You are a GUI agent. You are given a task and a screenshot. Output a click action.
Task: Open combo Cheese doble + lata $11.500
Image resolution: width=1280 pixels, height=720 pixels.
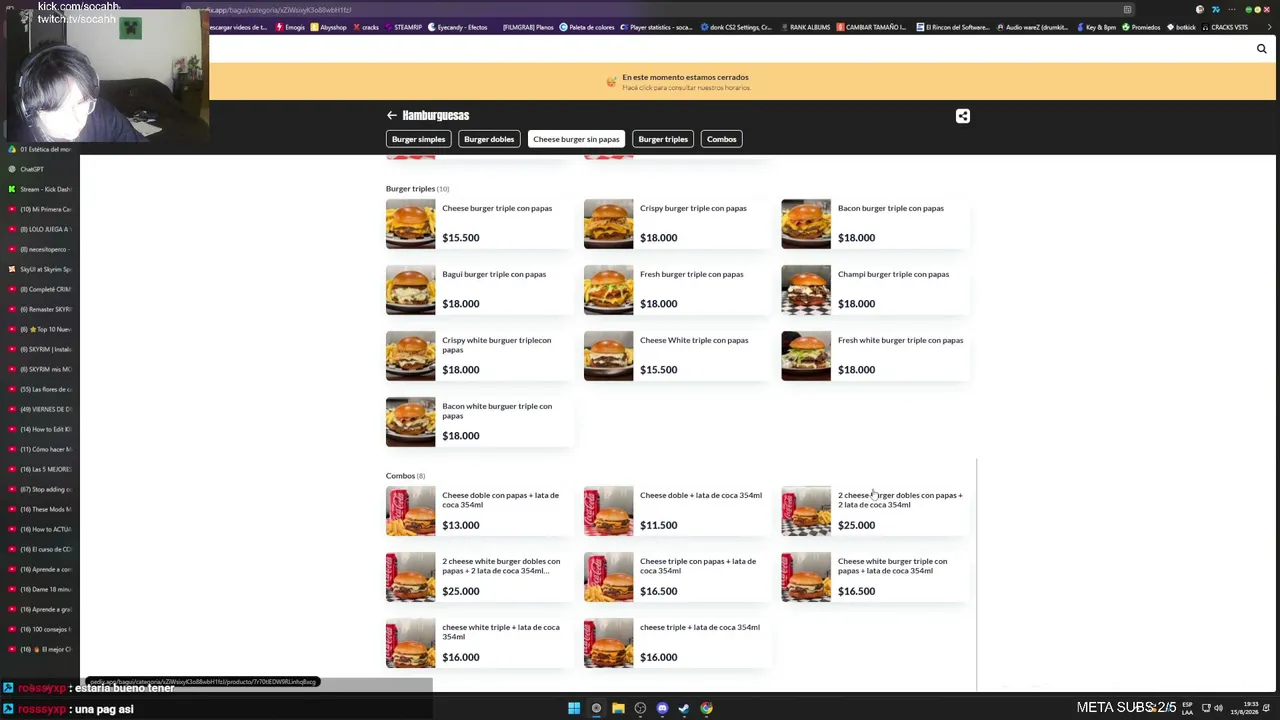click(678, 510)
